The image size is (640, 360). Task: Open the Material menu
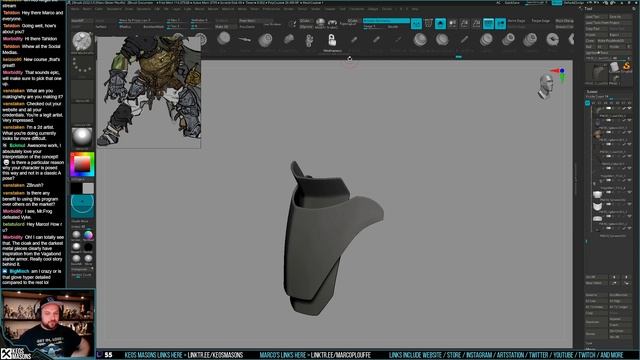228,9
